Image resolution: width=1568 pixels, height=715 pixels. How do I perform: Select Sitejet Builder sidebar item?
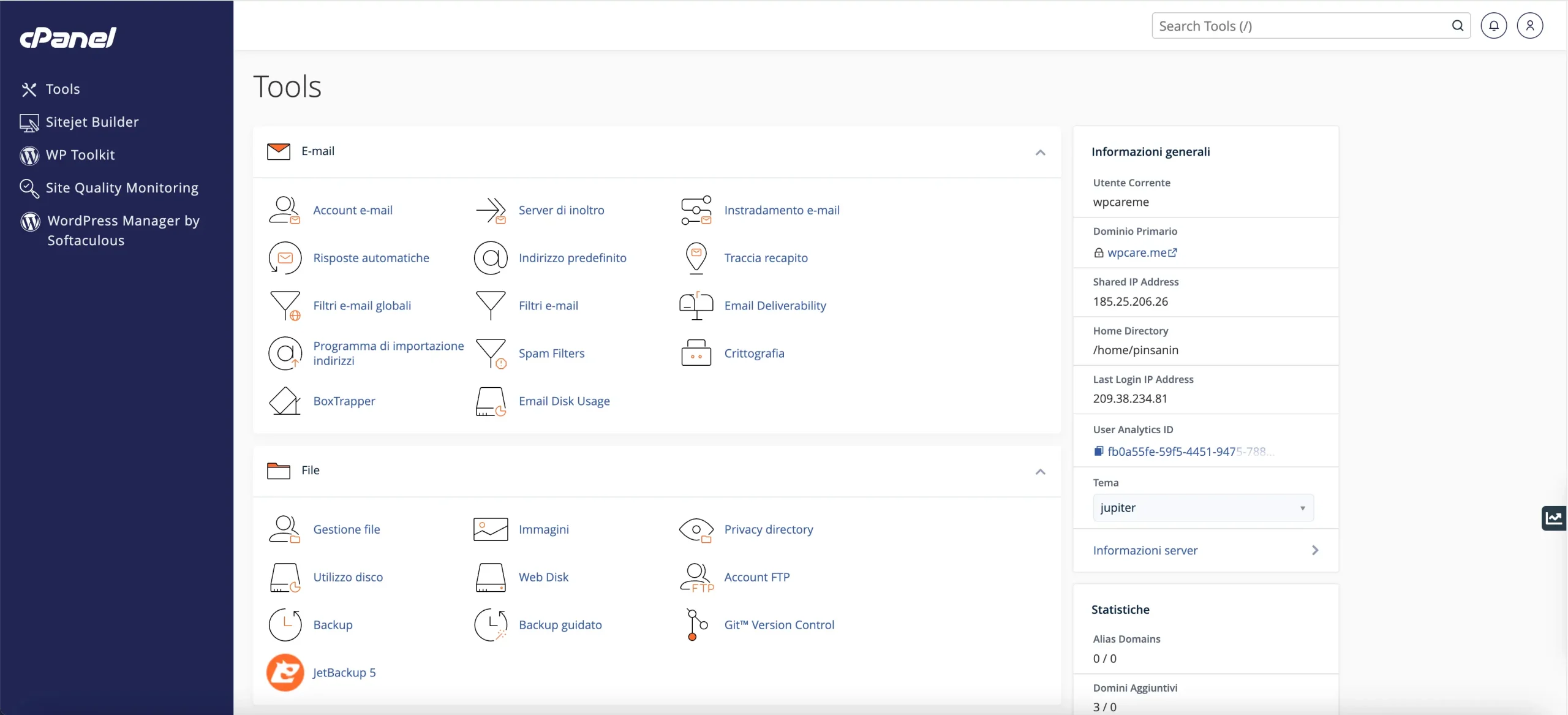tap(92, 122)
